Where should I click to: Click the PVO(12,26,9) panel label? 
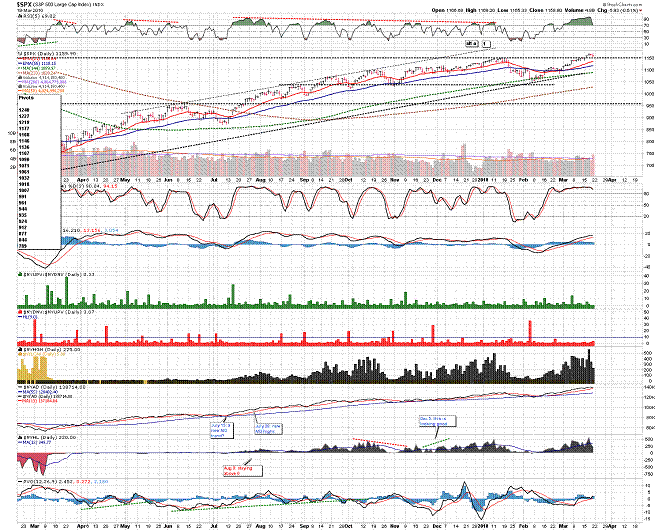point(63,481)
